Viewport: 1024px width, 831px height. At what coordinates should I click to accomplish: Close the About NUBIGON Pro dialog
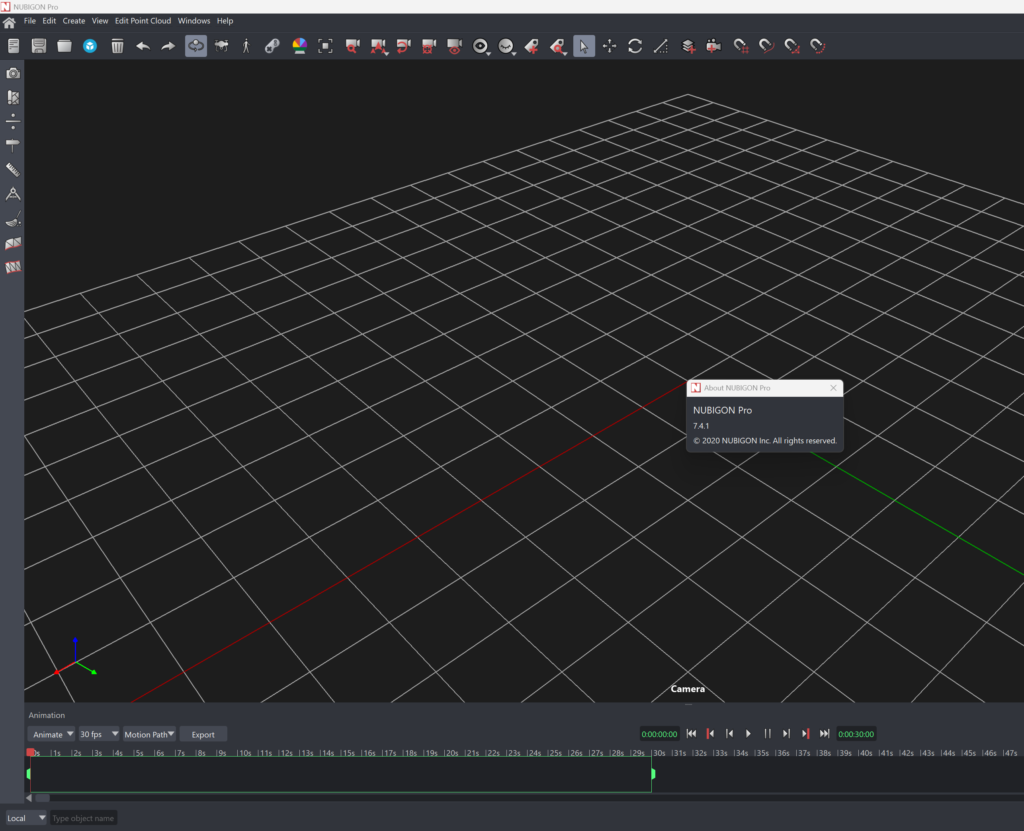point(833,388)
